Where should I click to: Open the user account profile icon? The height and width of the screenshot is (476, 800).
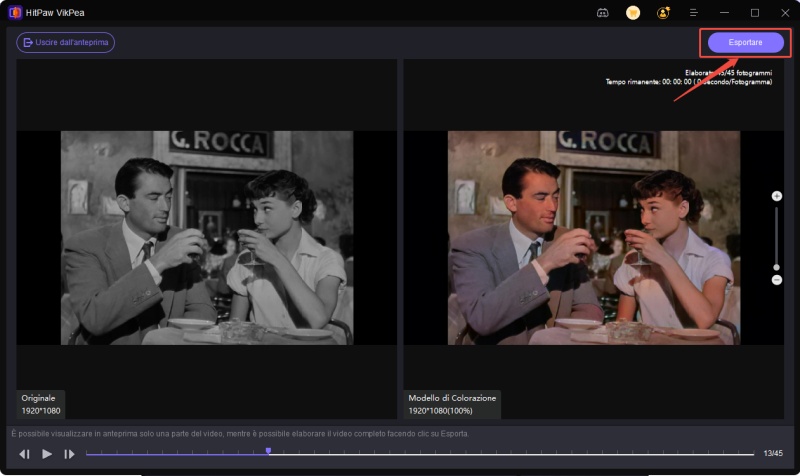click(x=663, y=13)
